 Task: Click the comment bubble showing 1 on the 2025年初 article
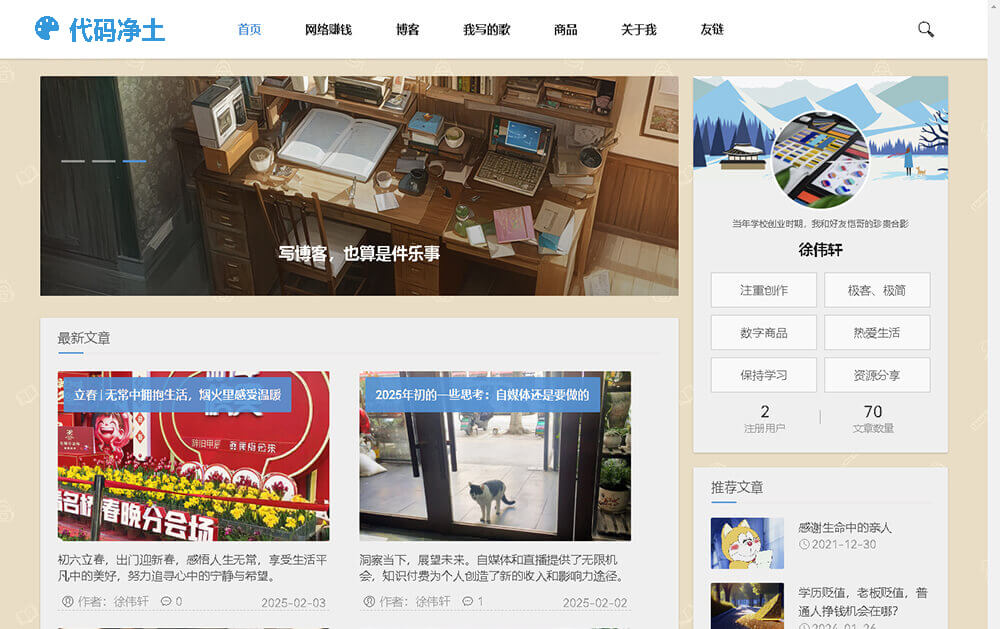click(x=469, y=603)
